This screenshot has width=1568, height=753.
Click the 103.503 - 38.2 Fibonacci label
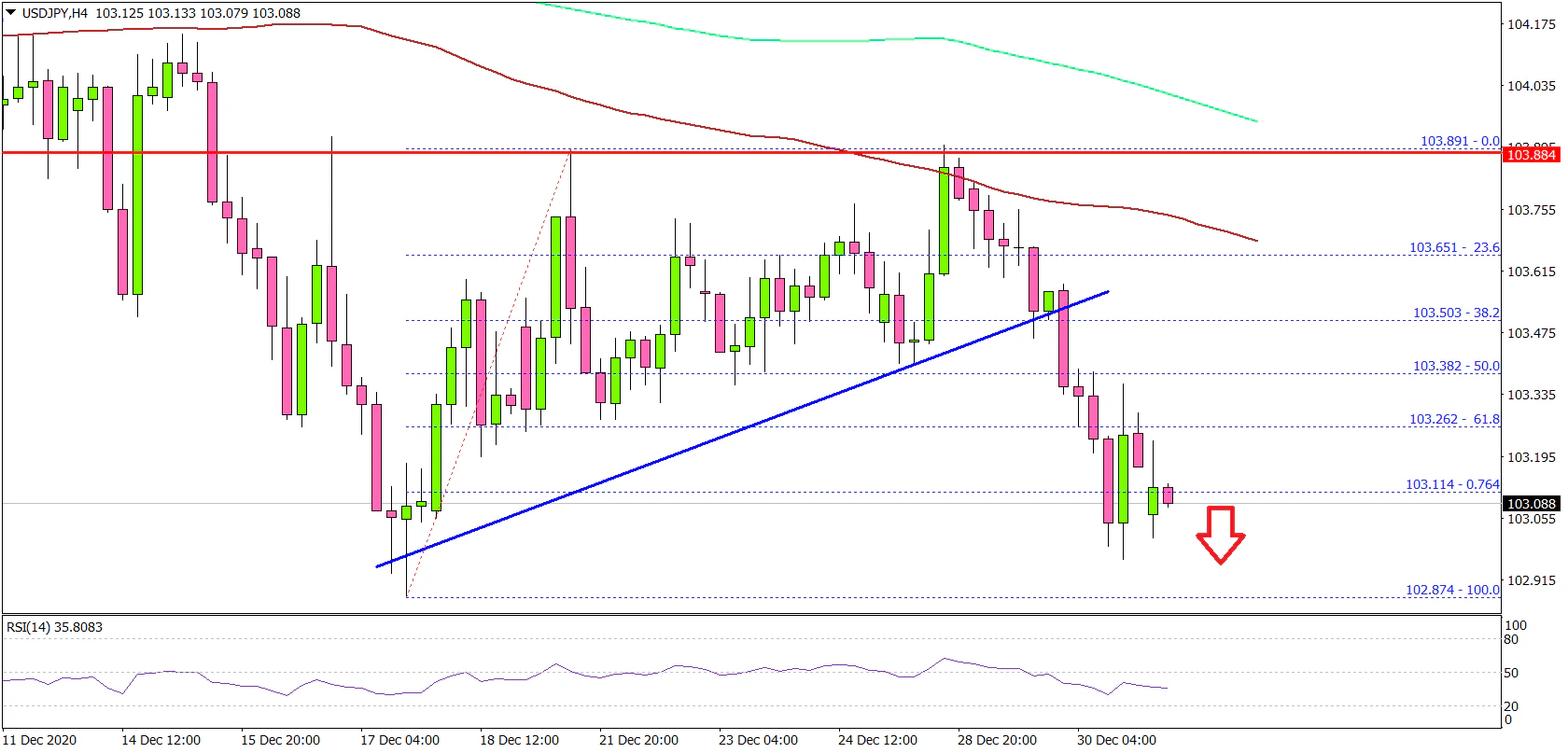(x=1456, y=313)
